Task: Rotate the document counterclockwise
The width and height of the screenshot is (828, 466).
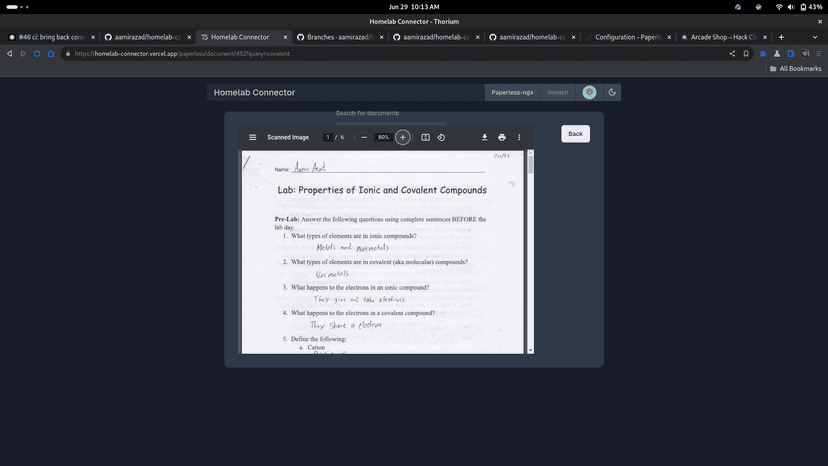Action: pos(441,137)
